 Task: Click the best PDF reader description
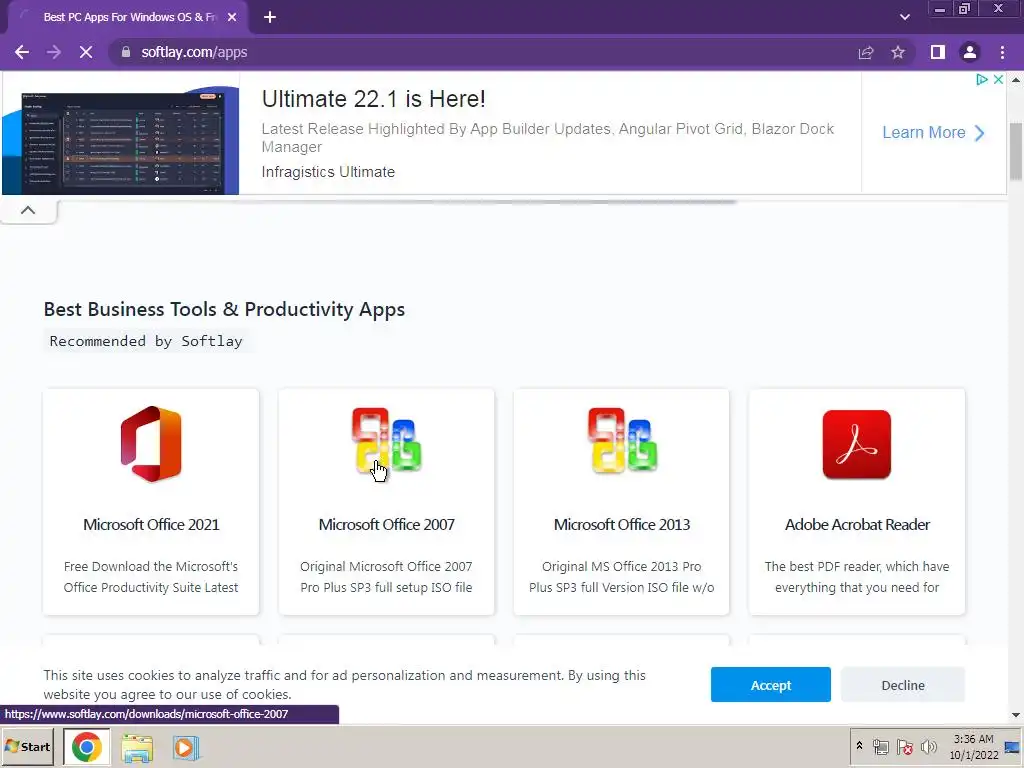(x=857, y=577)
